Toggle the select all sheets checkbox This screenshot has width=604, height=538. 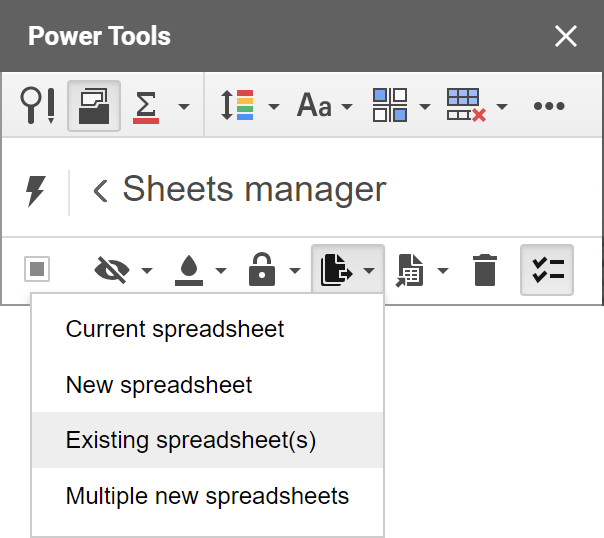(37, 269)
